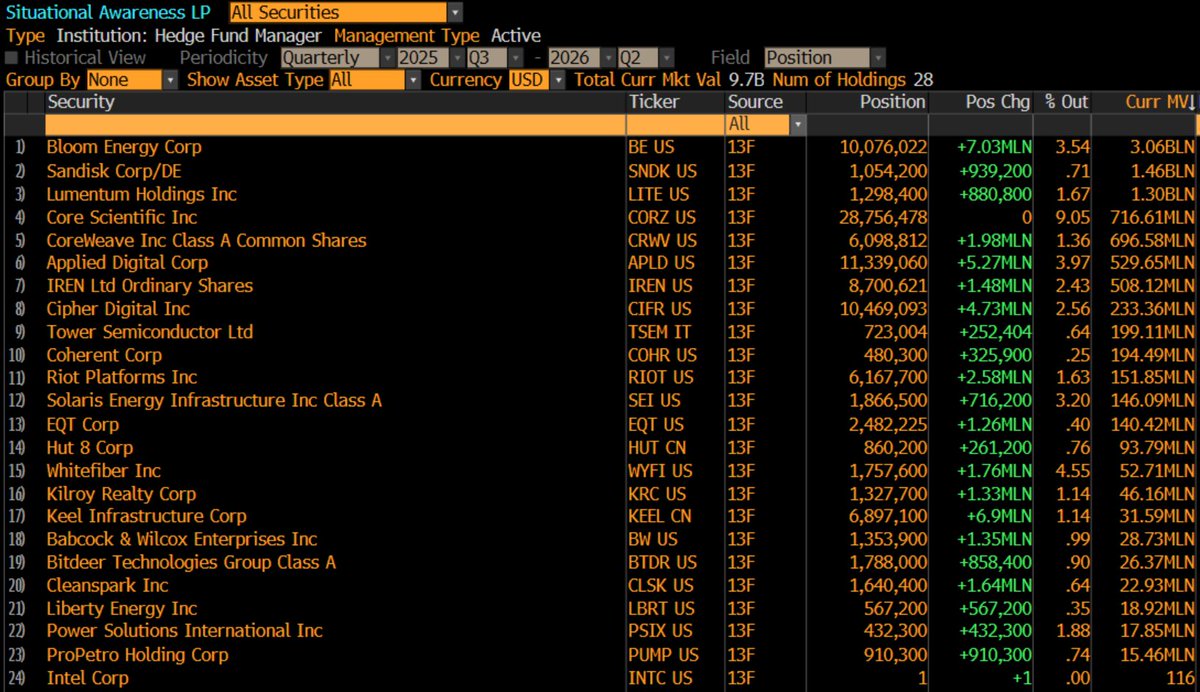
Task: Select Power Solutions International Inc
Action: pos(185,630)
